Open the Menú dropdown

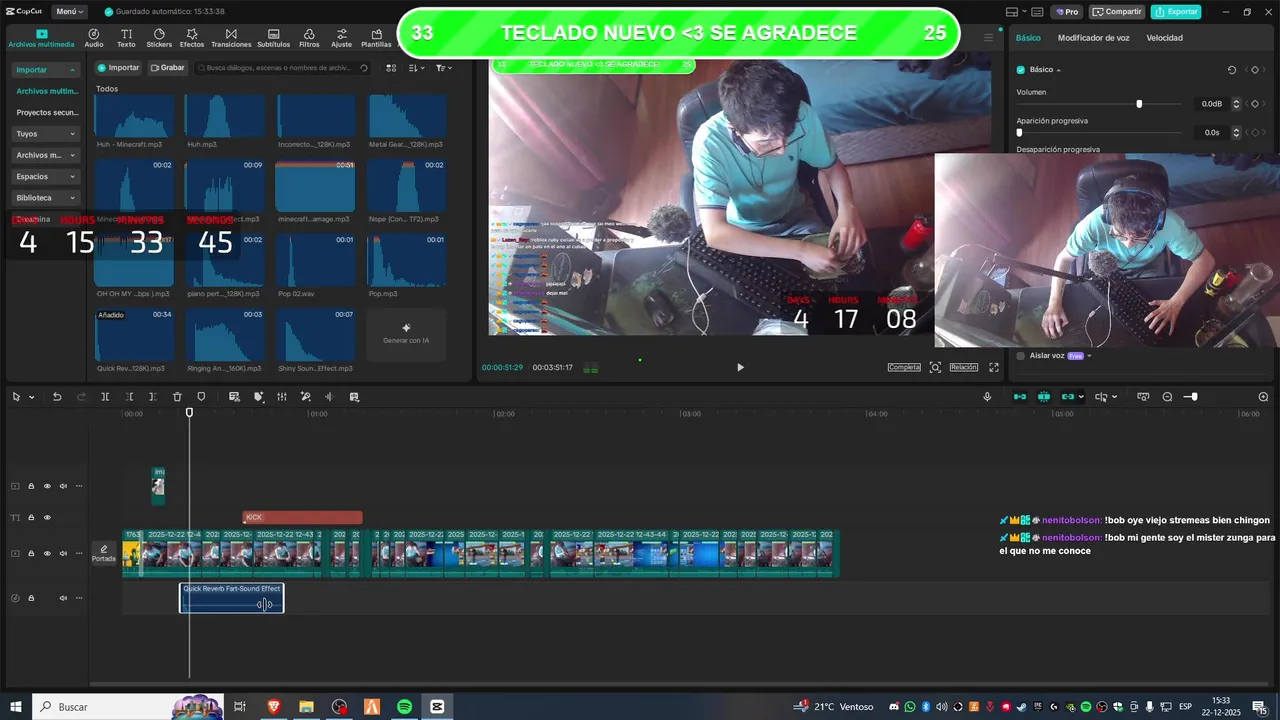[68, 12]
